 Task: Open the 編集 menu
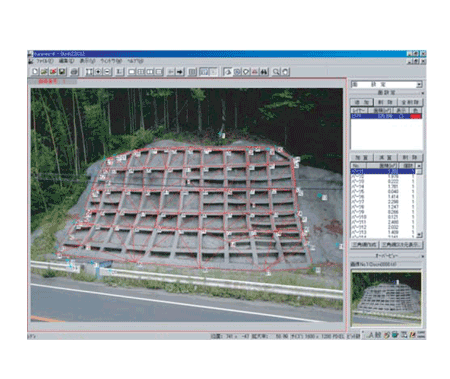pyautogui.click(x=66, y=61)
